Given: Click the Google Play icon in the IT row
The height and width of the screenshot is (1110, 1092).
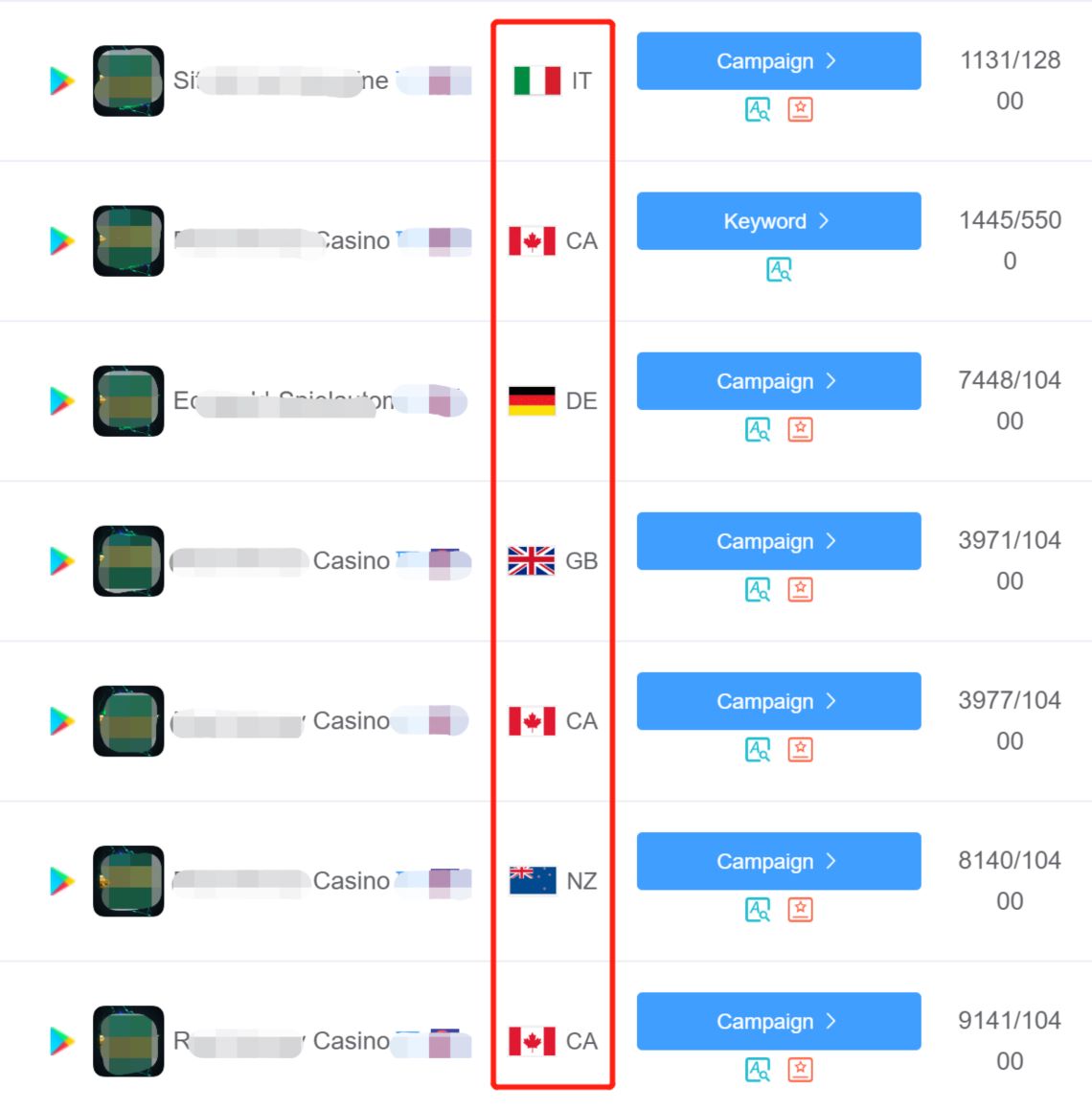Looking at the screenshot, I should 62,81.
